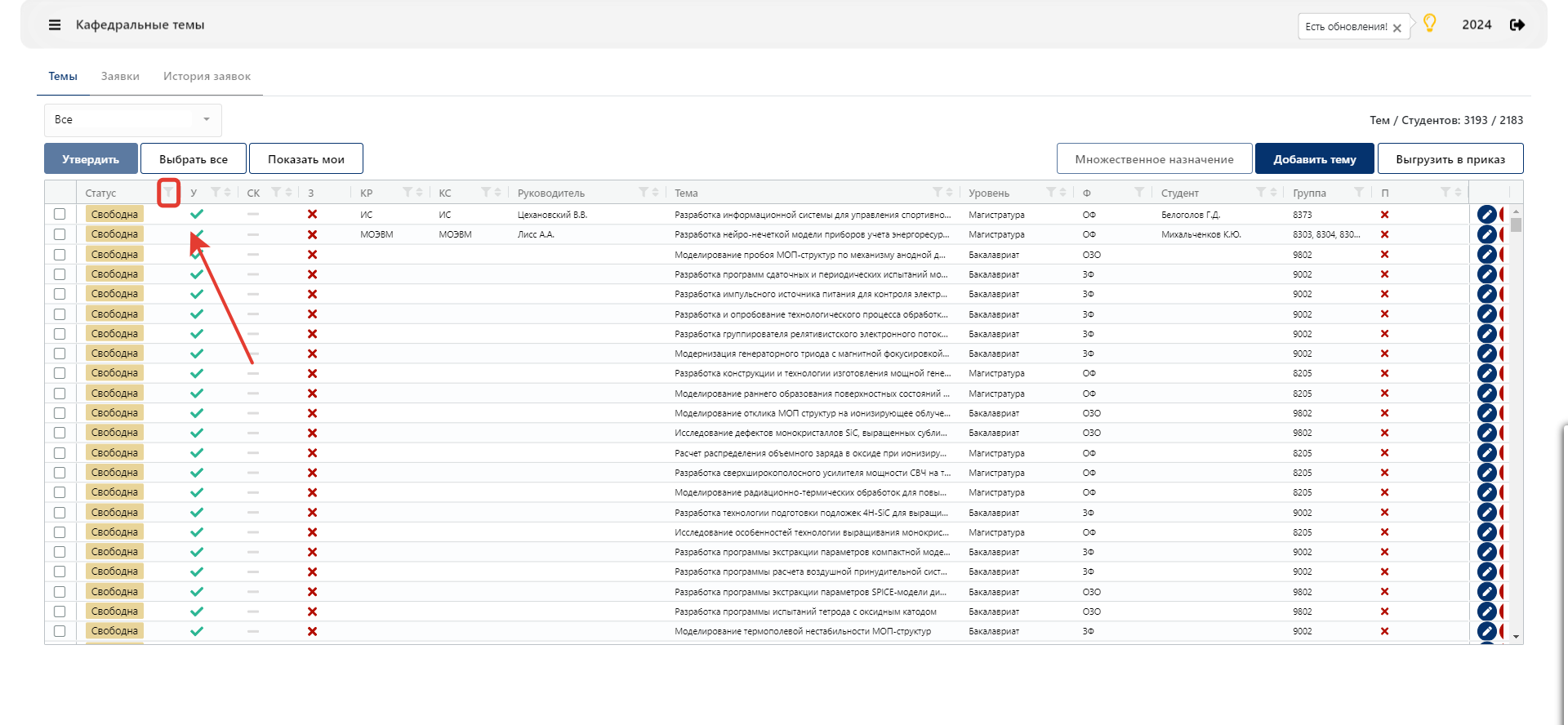
Task: Click the table's vertical scrollbar thumb
Action: 1516,225
